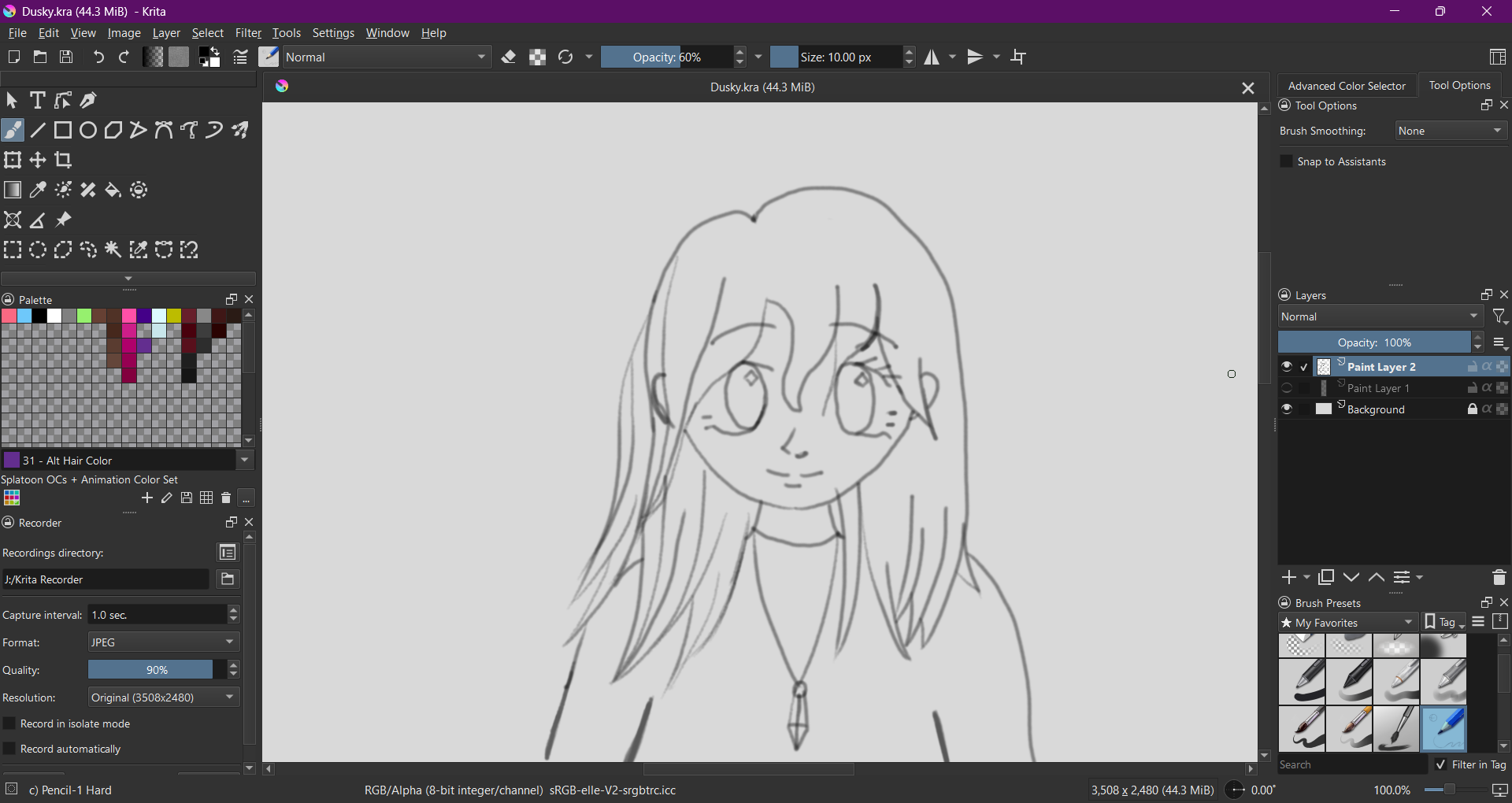Viewport: 1512px width, 803px height.
Task: Enable Record automatically checkbox
Action: tap(9, 749)
